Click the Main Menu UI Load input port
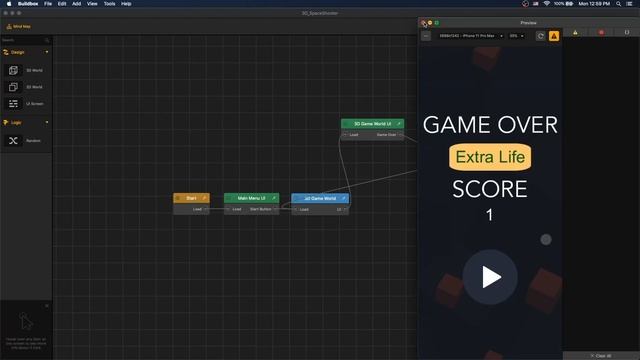 (228, 209)
